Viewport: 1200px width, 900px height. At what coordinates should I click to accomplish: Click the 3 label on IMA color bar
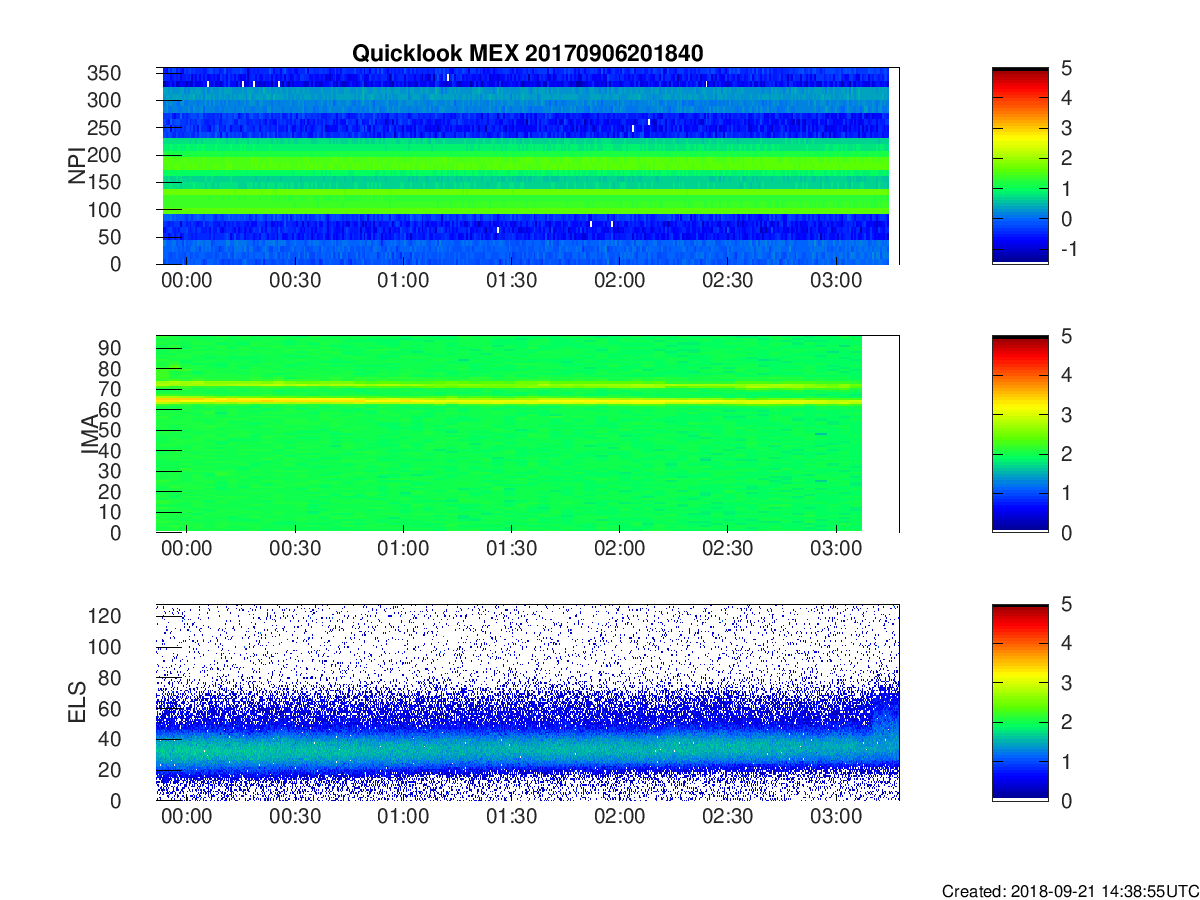point(1066,414)
